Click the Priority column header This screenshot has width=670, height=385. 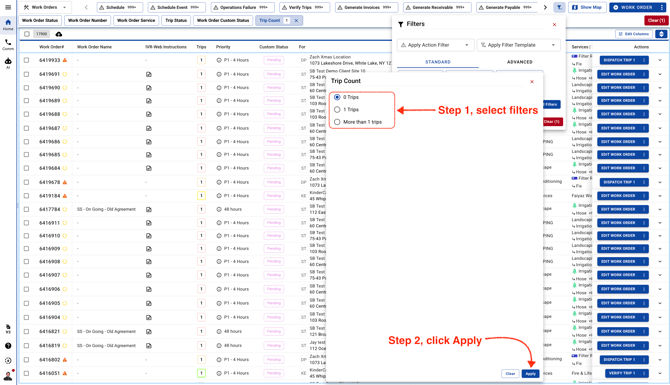click(x=223, y=47)
